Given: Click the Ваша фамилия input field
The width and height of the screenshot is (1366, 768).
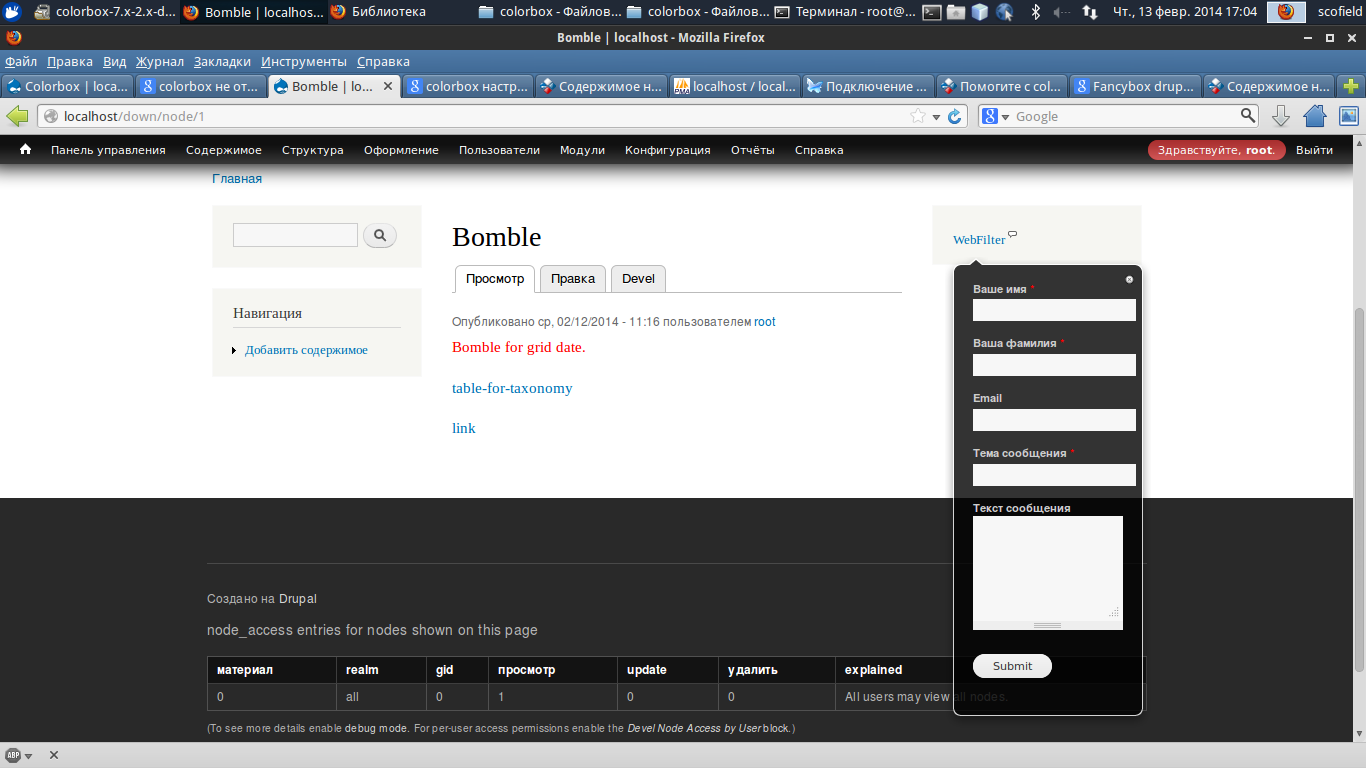Looking at the screenshot, I should (1054, 365).
